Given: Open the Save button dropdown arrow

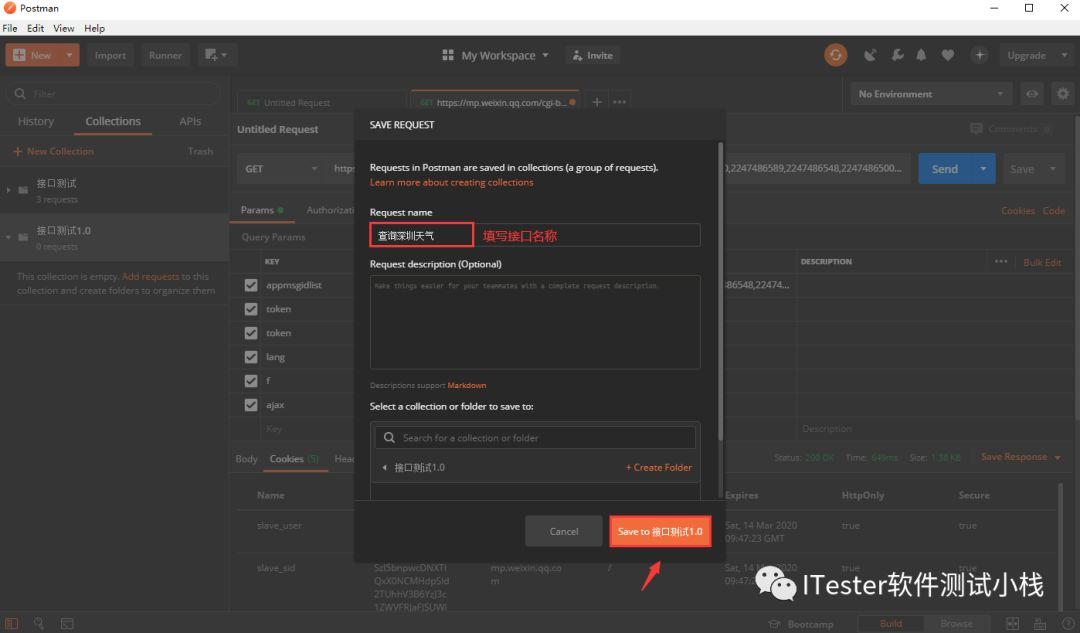Looking at the screenshot, I should pos(1052,169).
